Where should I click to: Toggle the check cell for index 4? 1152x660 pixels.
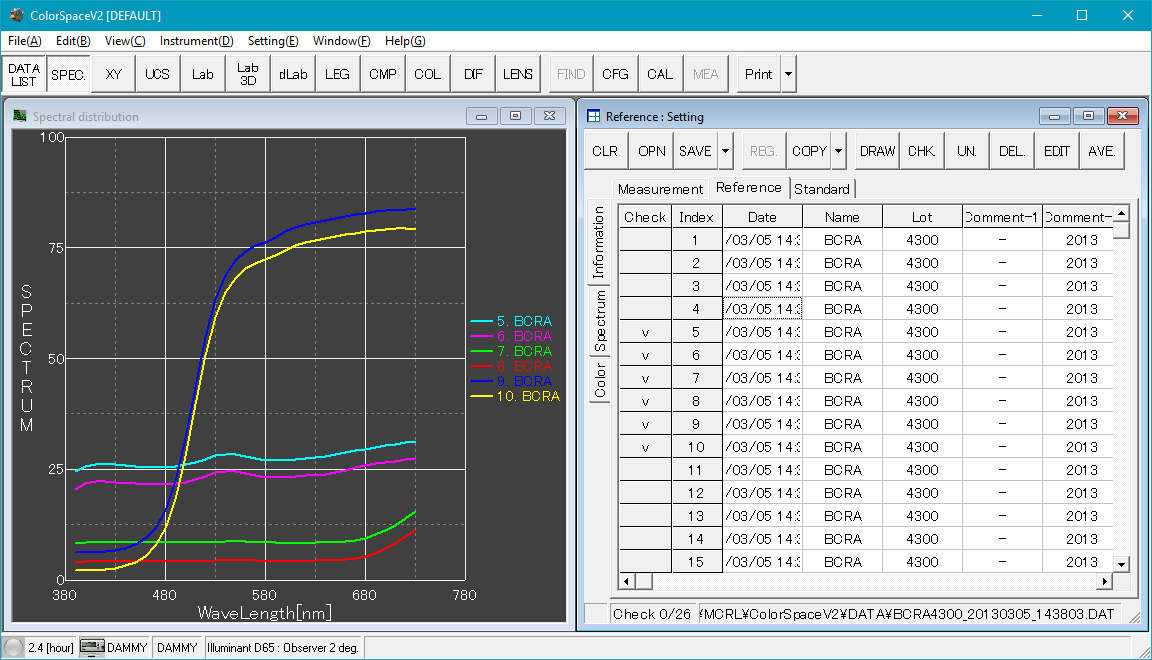click(x=645, y=309)
